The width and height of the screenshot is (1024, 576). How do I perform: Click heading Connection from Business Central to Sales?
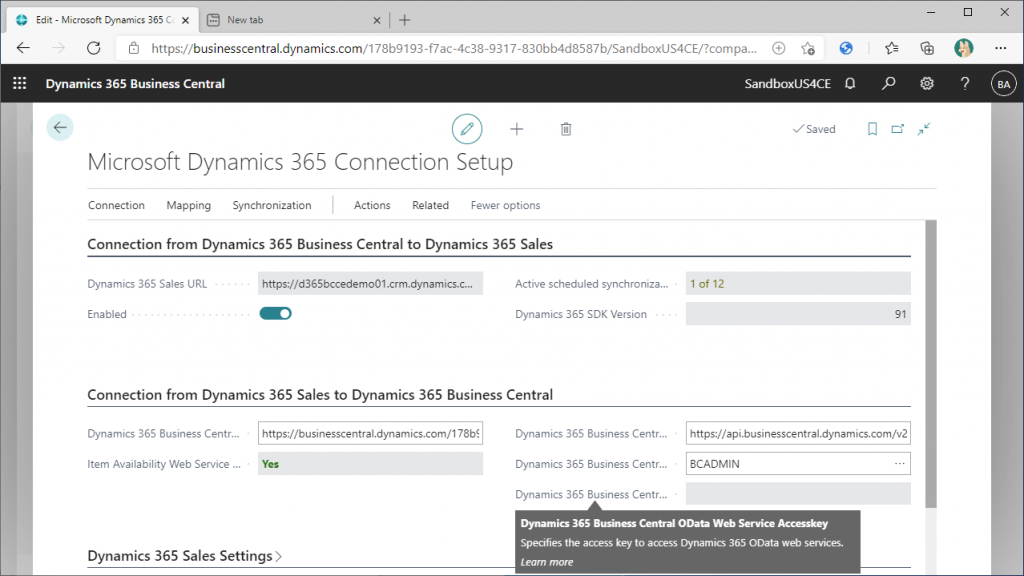pos(320,244)
